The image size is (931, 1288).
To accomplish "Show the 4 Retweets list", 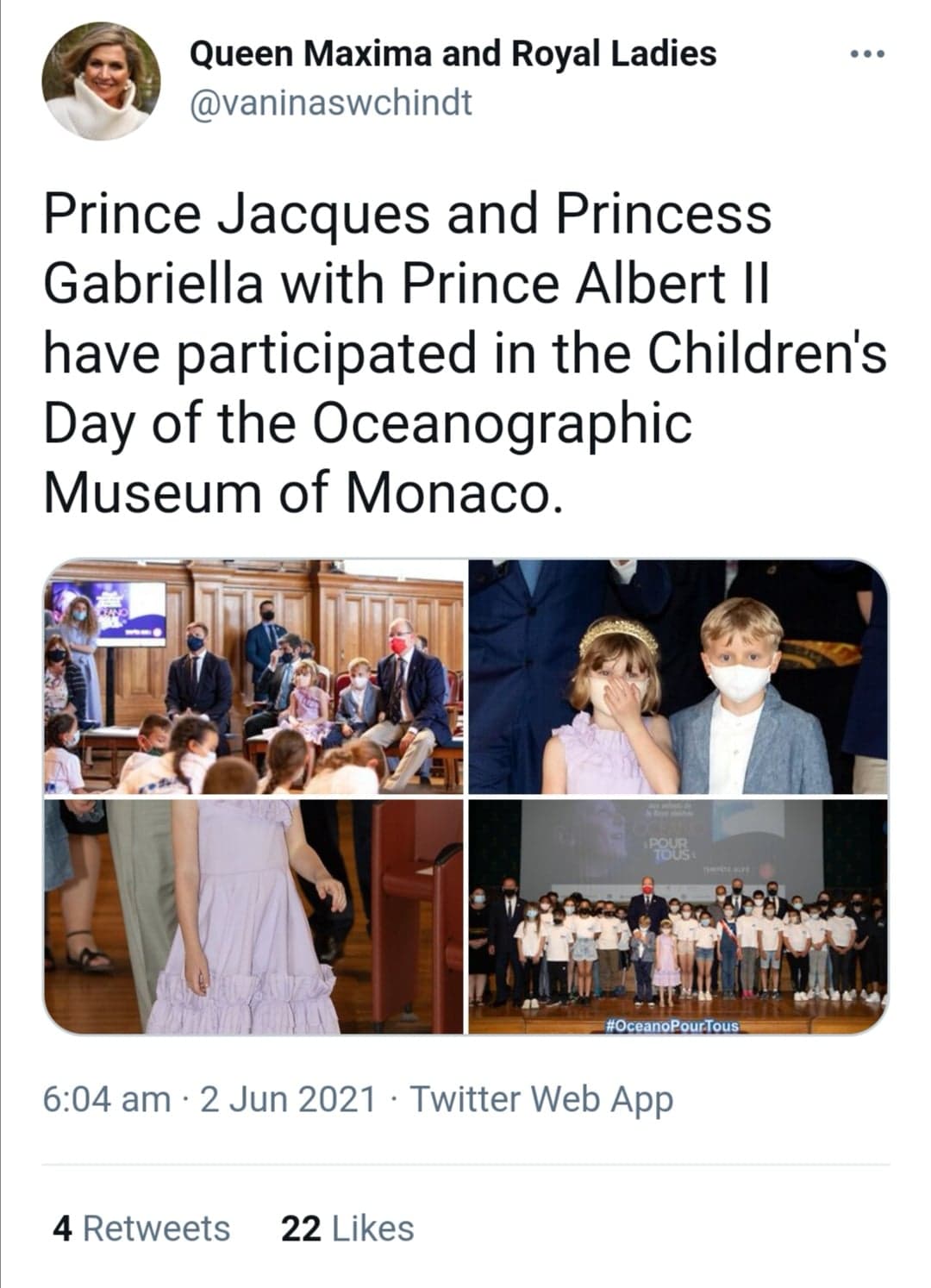I will coord(141,1229).
